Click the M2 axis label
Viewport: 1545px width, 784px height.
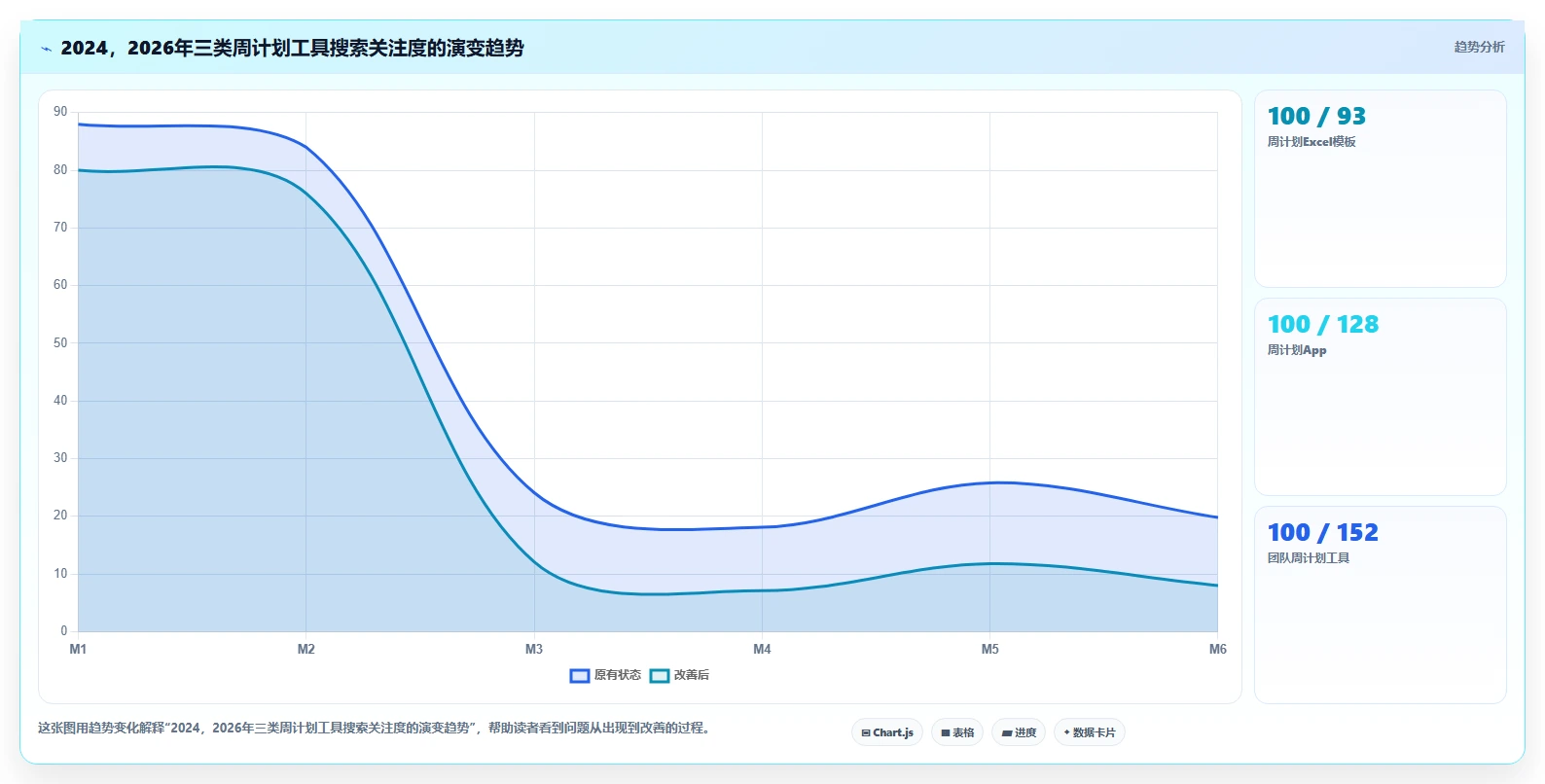pyautogui.click(x=306, y=649)
